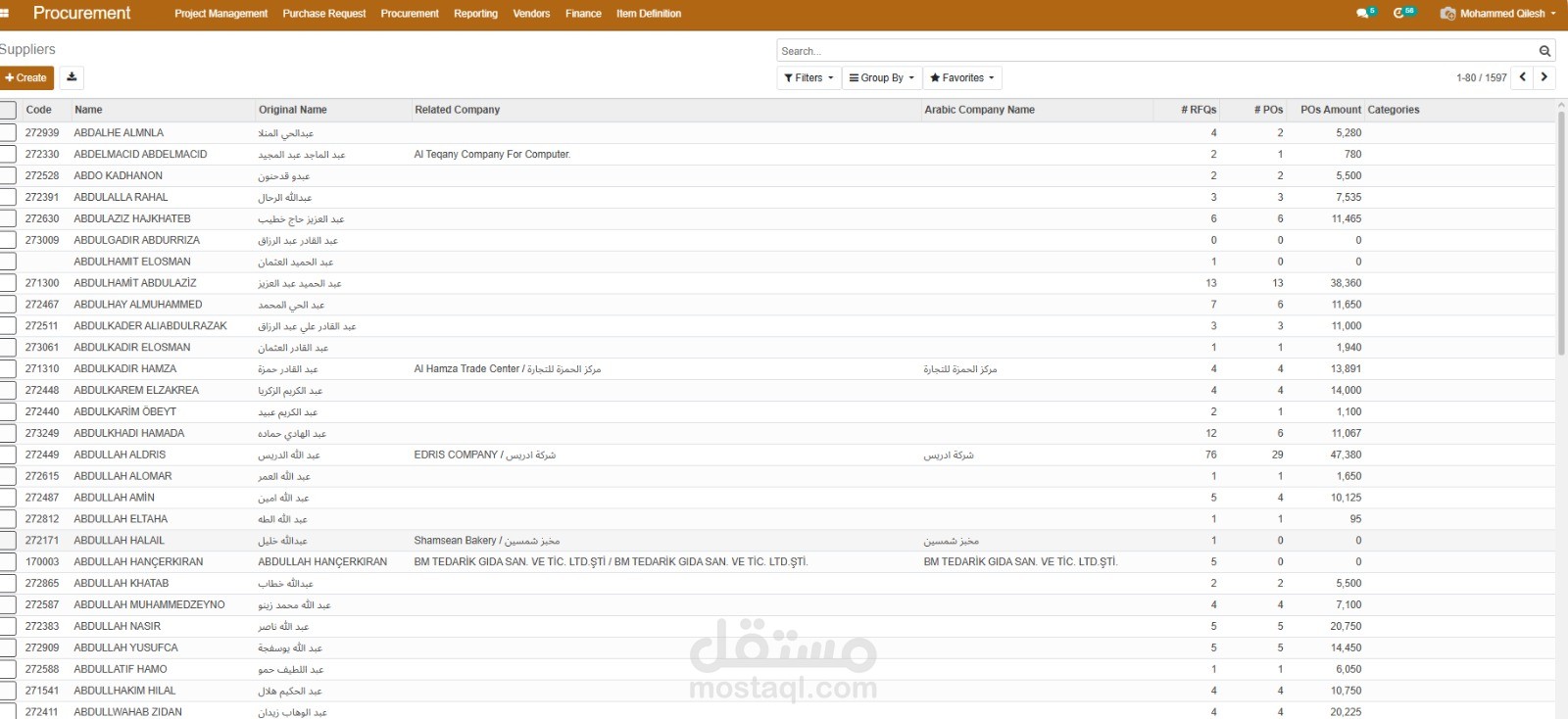Select checkbox for ABDELMACID ABDELMACID row
The width and height of the screenshot is (1568, 719).
[7, 155]
